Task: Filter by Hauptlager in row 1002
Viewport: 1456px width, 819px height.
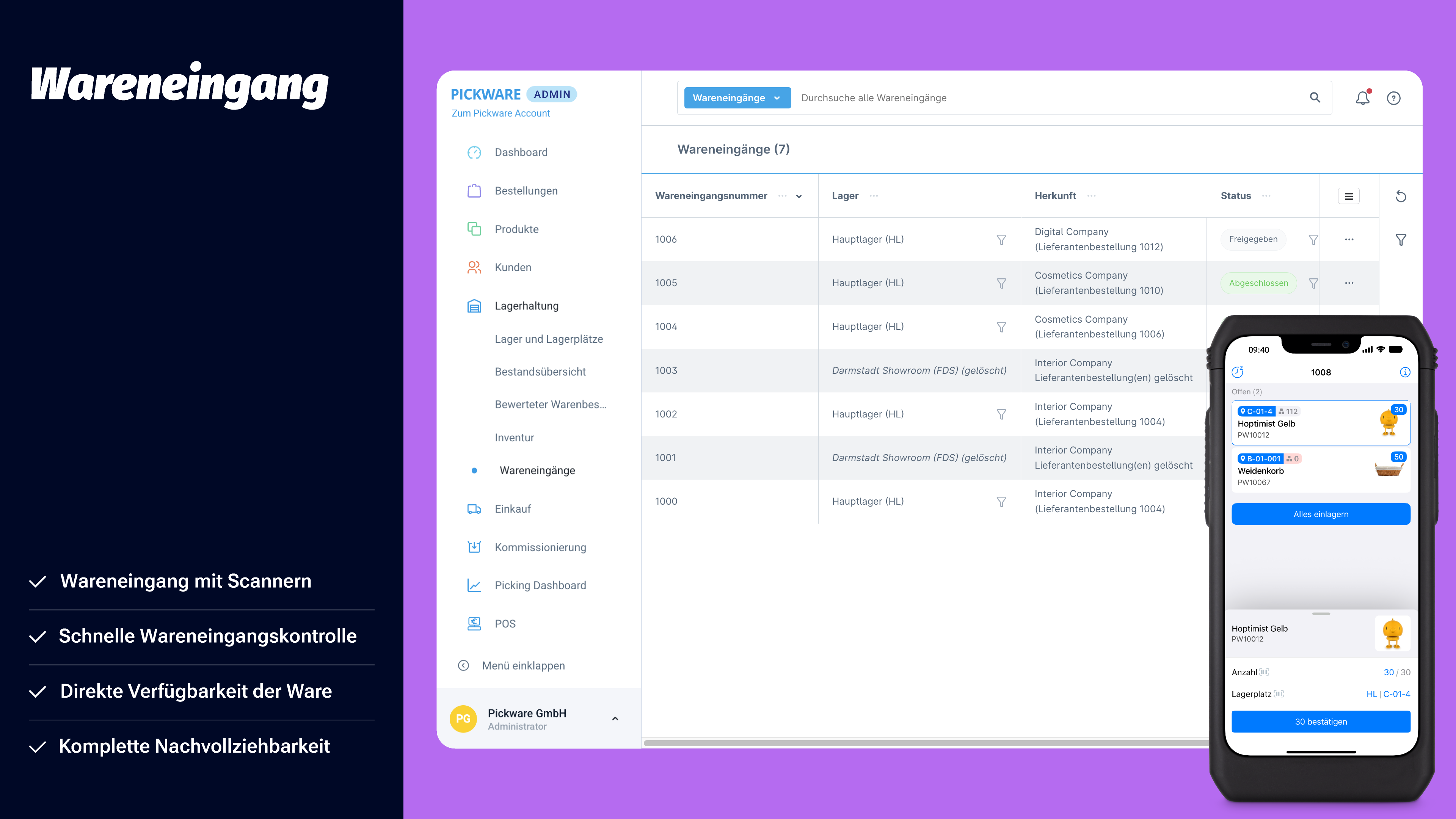Action: [1001, 414]
